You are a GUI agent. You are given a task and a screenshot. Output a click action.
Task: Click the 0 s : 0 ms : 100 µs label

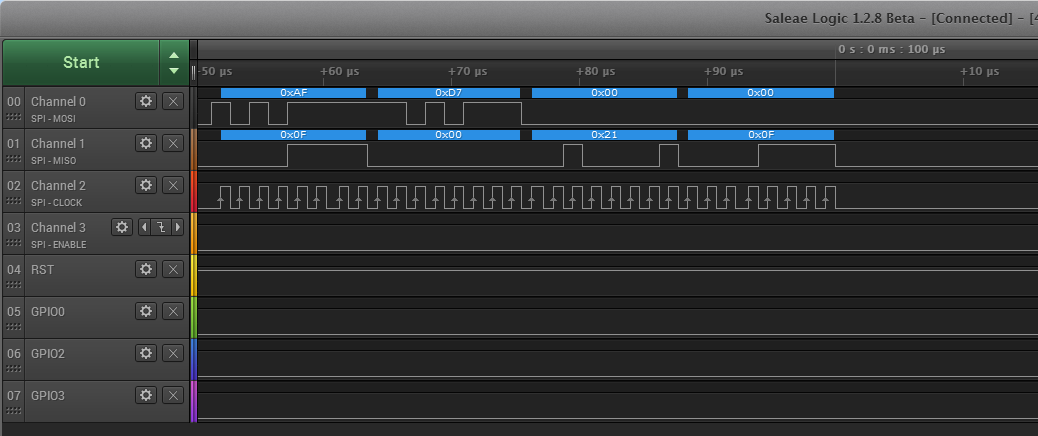[x=892, y=50]
